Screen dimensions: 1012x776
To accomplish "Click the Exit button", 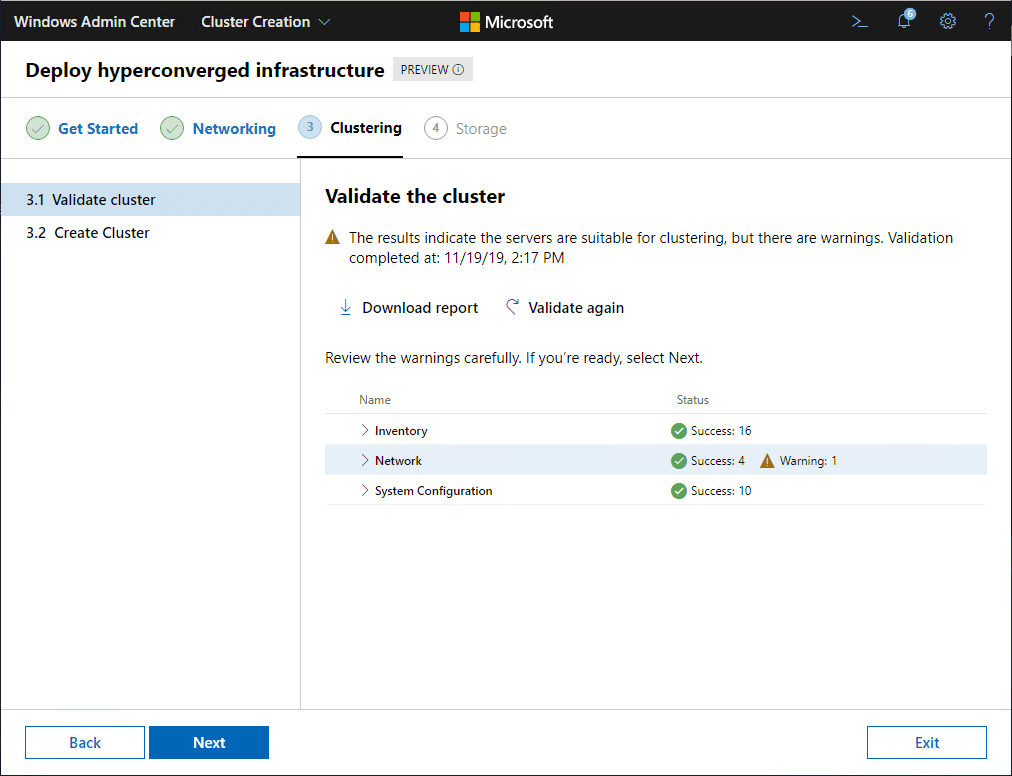I will point(926,742).
